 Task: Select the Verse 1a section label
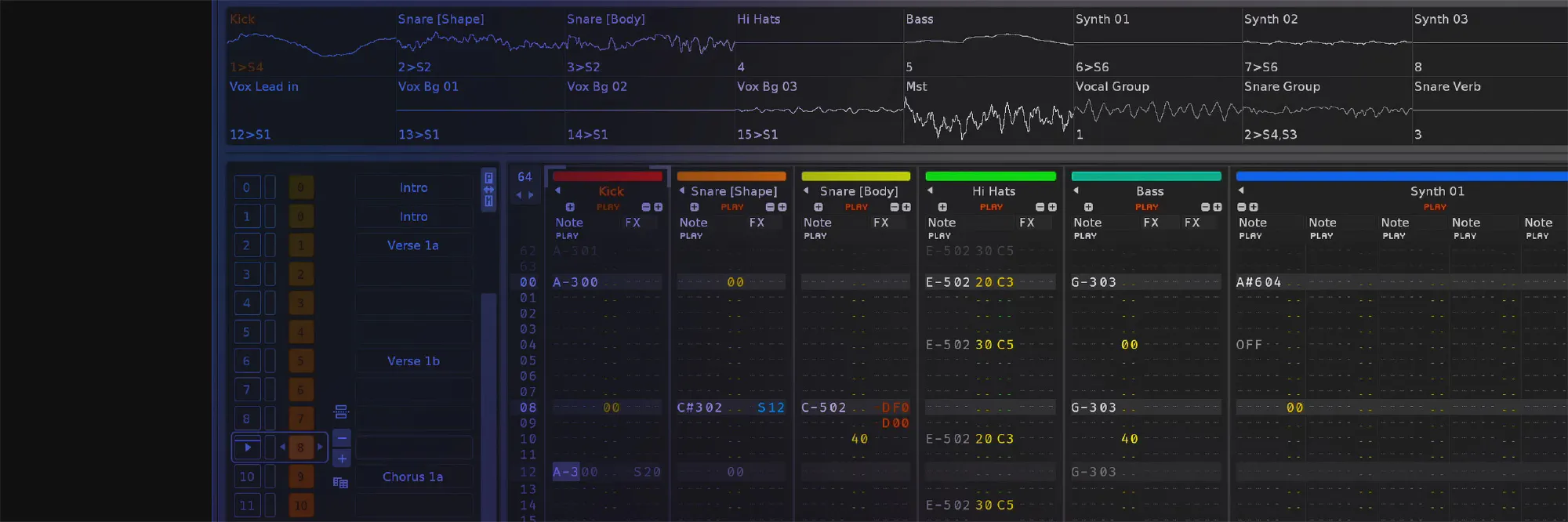(x=413, y=245)
